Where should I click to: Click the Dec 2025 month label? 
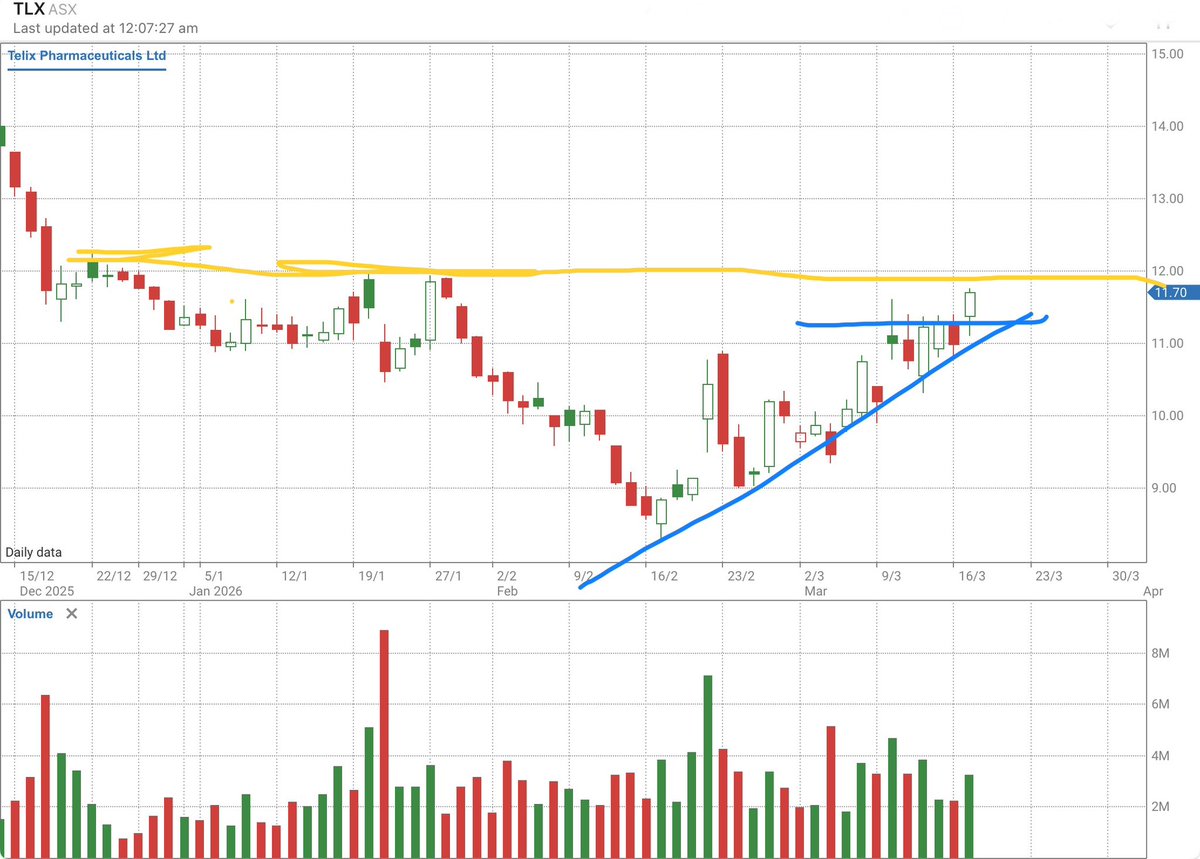coord(47,591)
